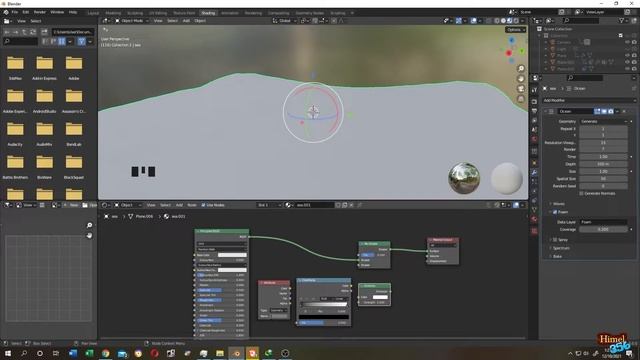Enable the Spray checkbox
Image resolution: width=640 pixels, height=360 pixels.
555,240
